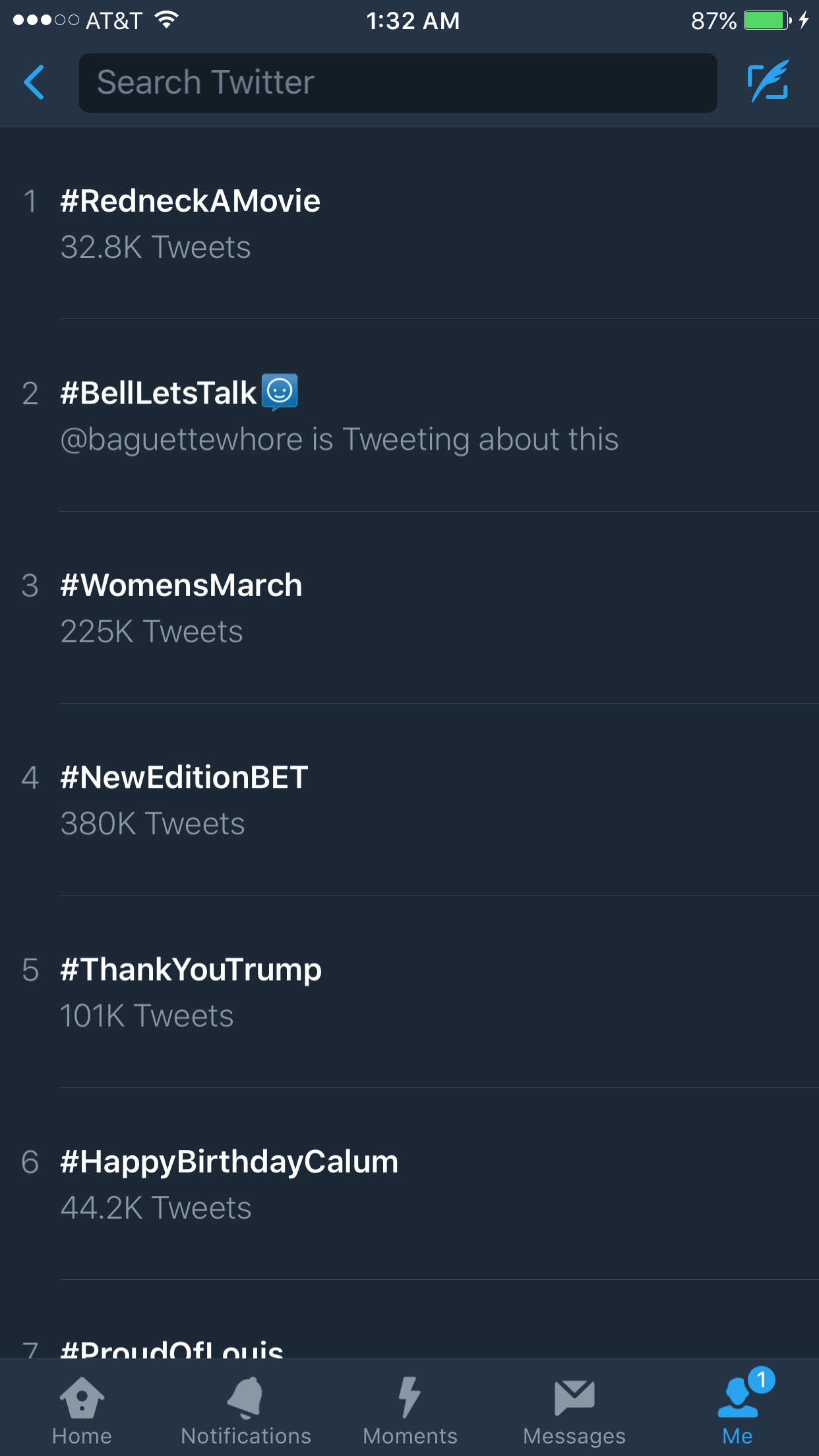View the #ThankYouTrump trending hashtag
The width and height of the screenshot is (819, 1456).
coord(191,970)
